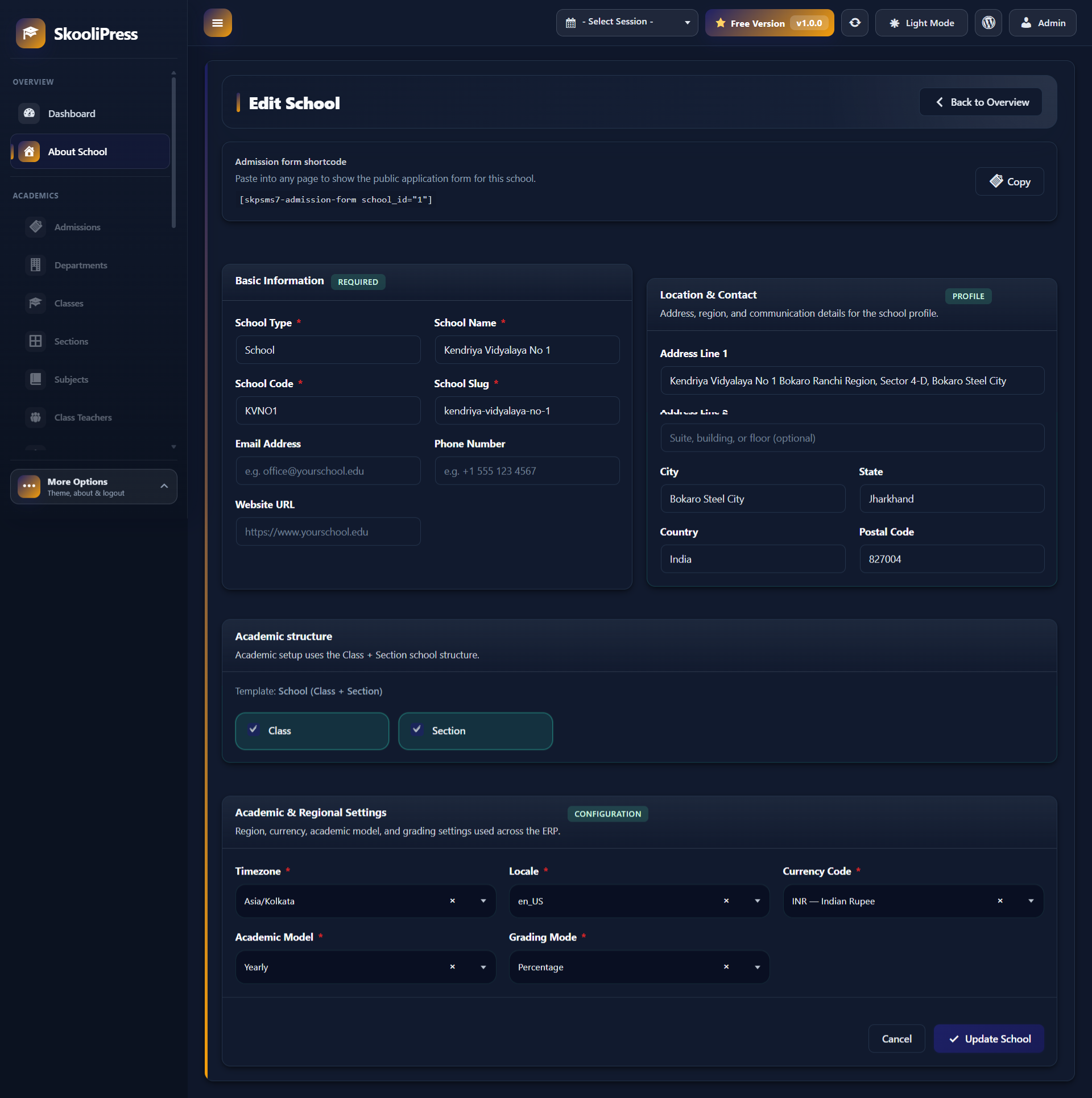The image size is (1092, 1098).
Task: Click the Departments building icon
Action: coord(36,265)
